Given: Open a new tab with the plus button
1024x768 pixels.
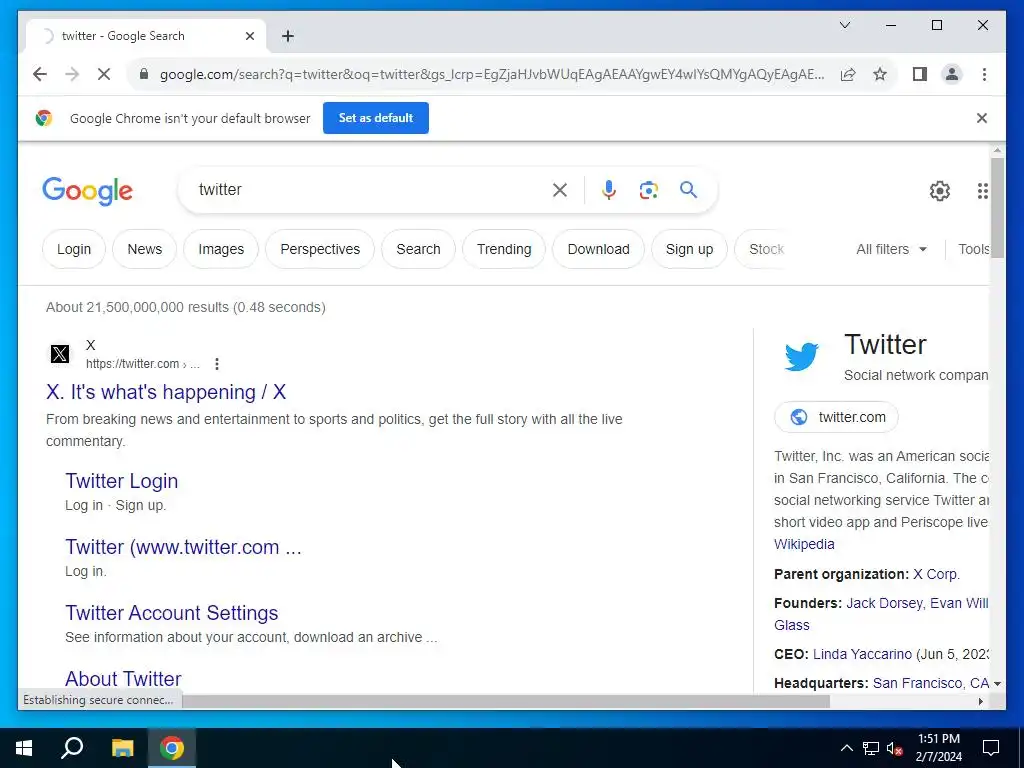Looking at the screenshot, I should (288, 37).
